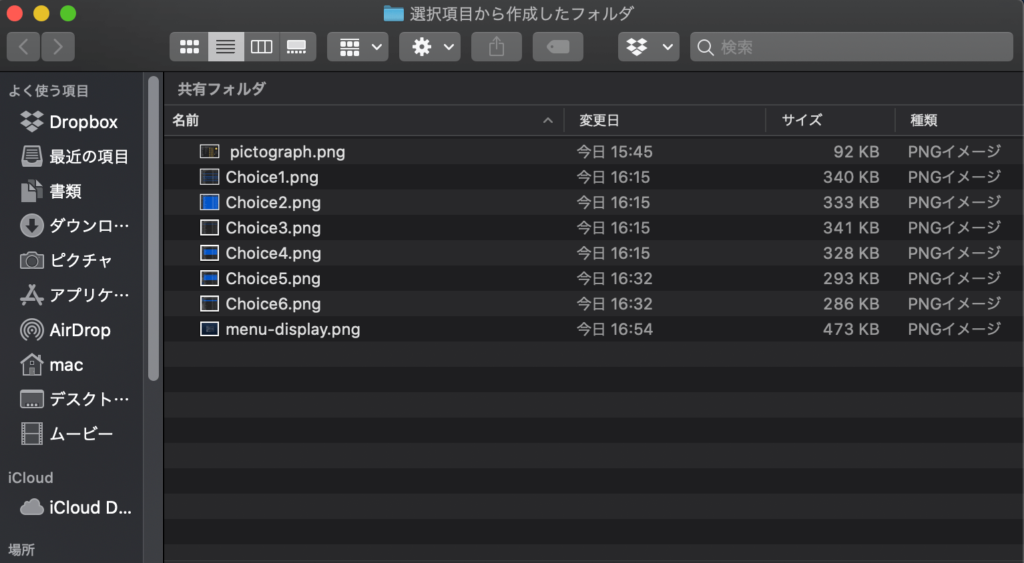Toggle sort direction arrow in 名前 header

coord(548,121)
